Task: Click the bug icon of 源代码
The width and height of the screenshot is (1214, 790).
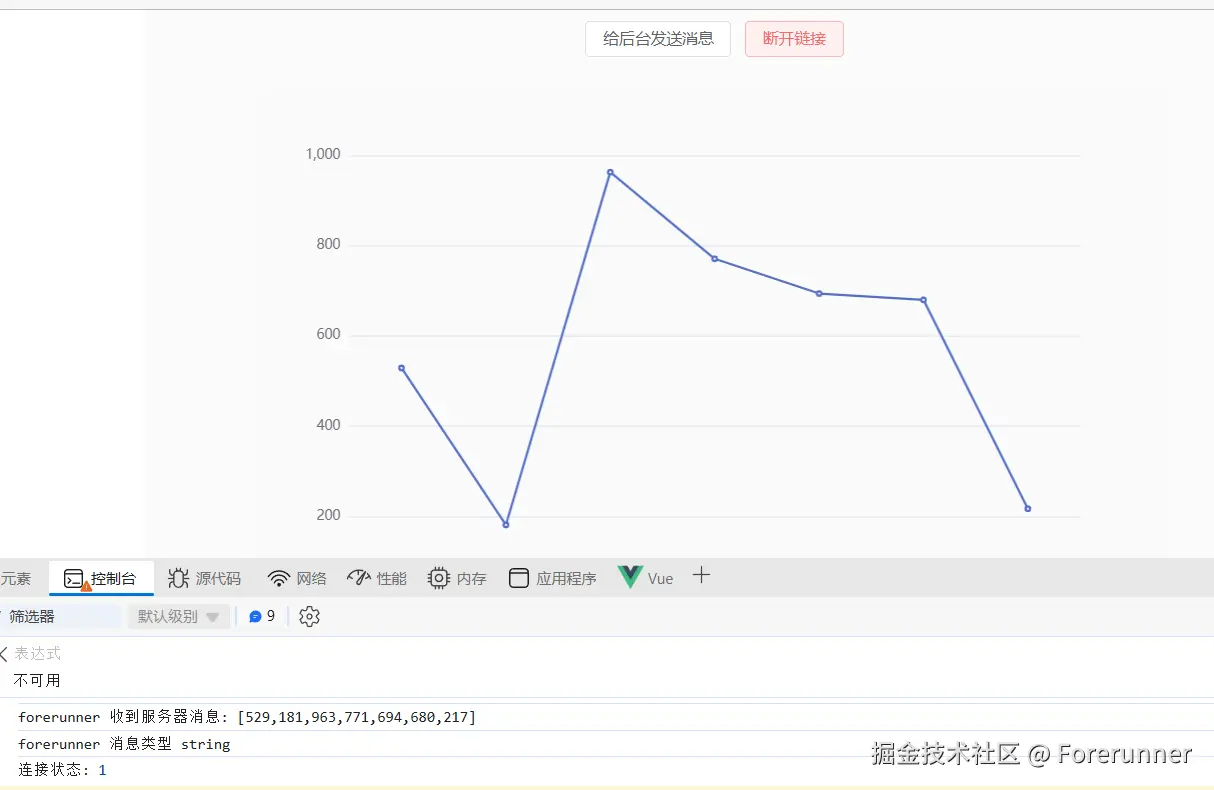Action: coord(178,578)
